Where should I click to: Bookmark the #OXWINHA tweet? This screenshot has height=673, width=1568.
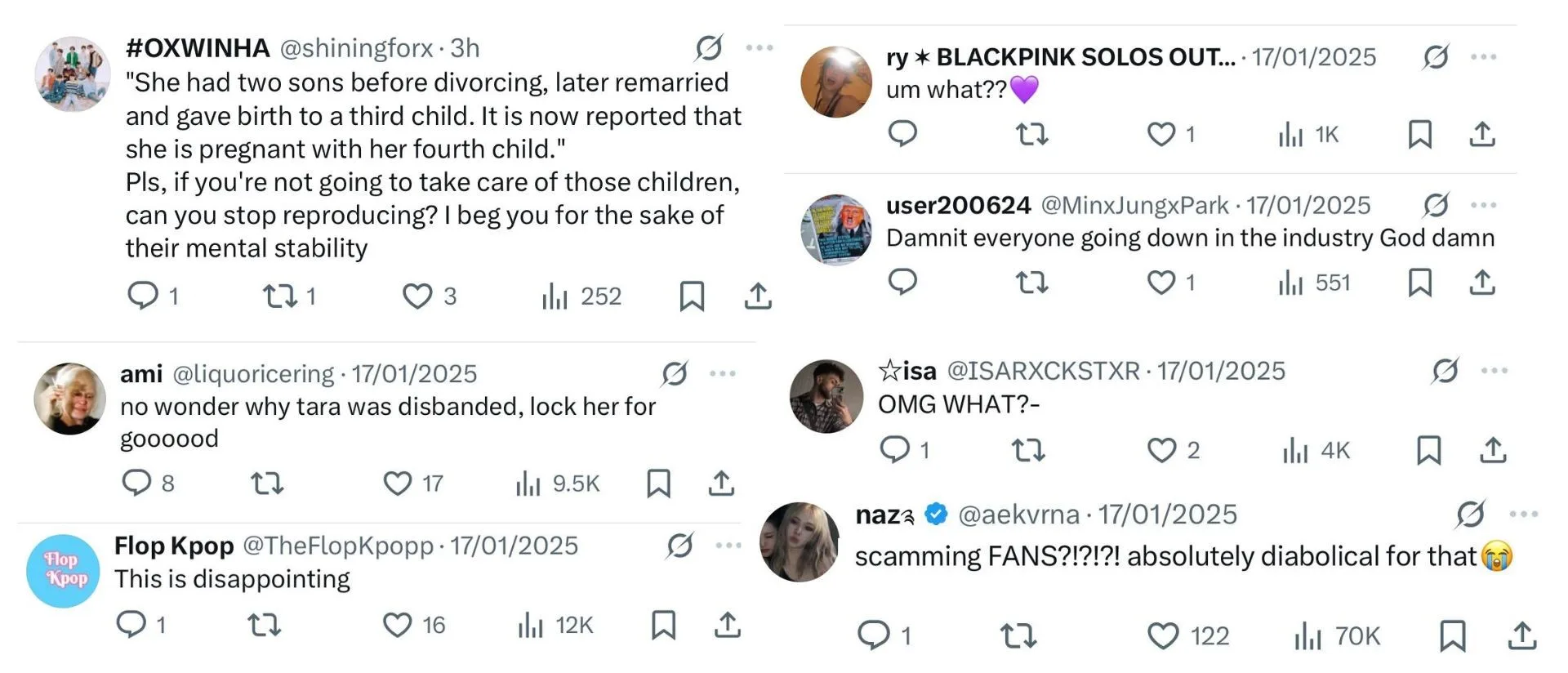point(692,296)
